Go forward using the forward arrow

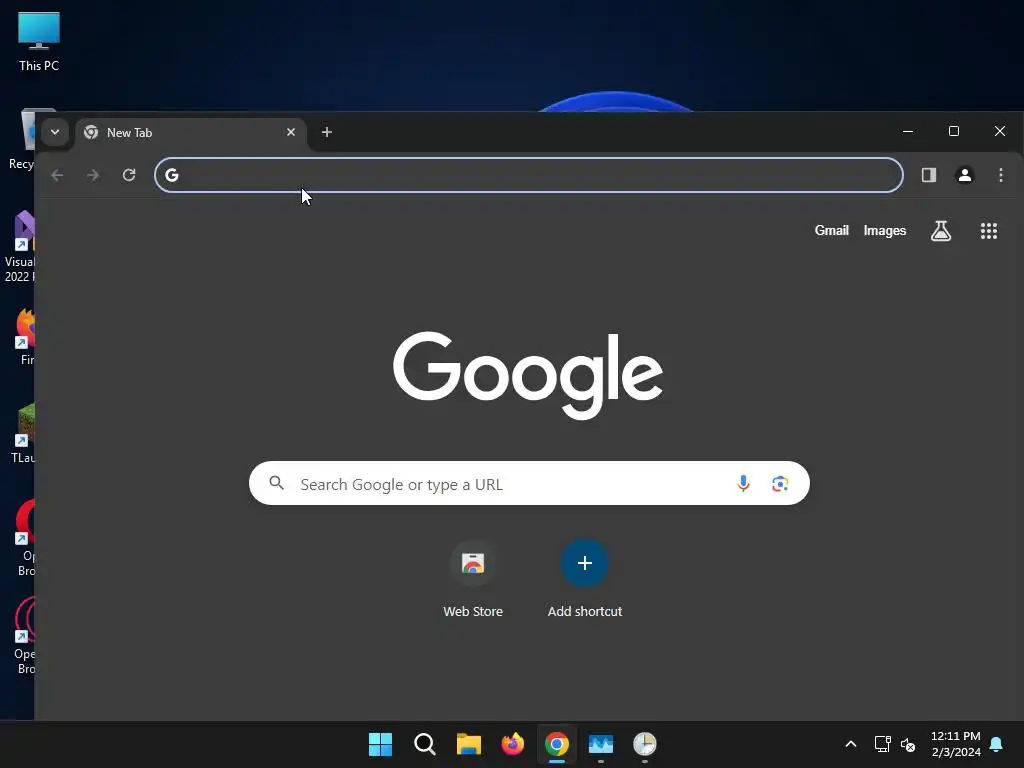click(x=93, y=175)
